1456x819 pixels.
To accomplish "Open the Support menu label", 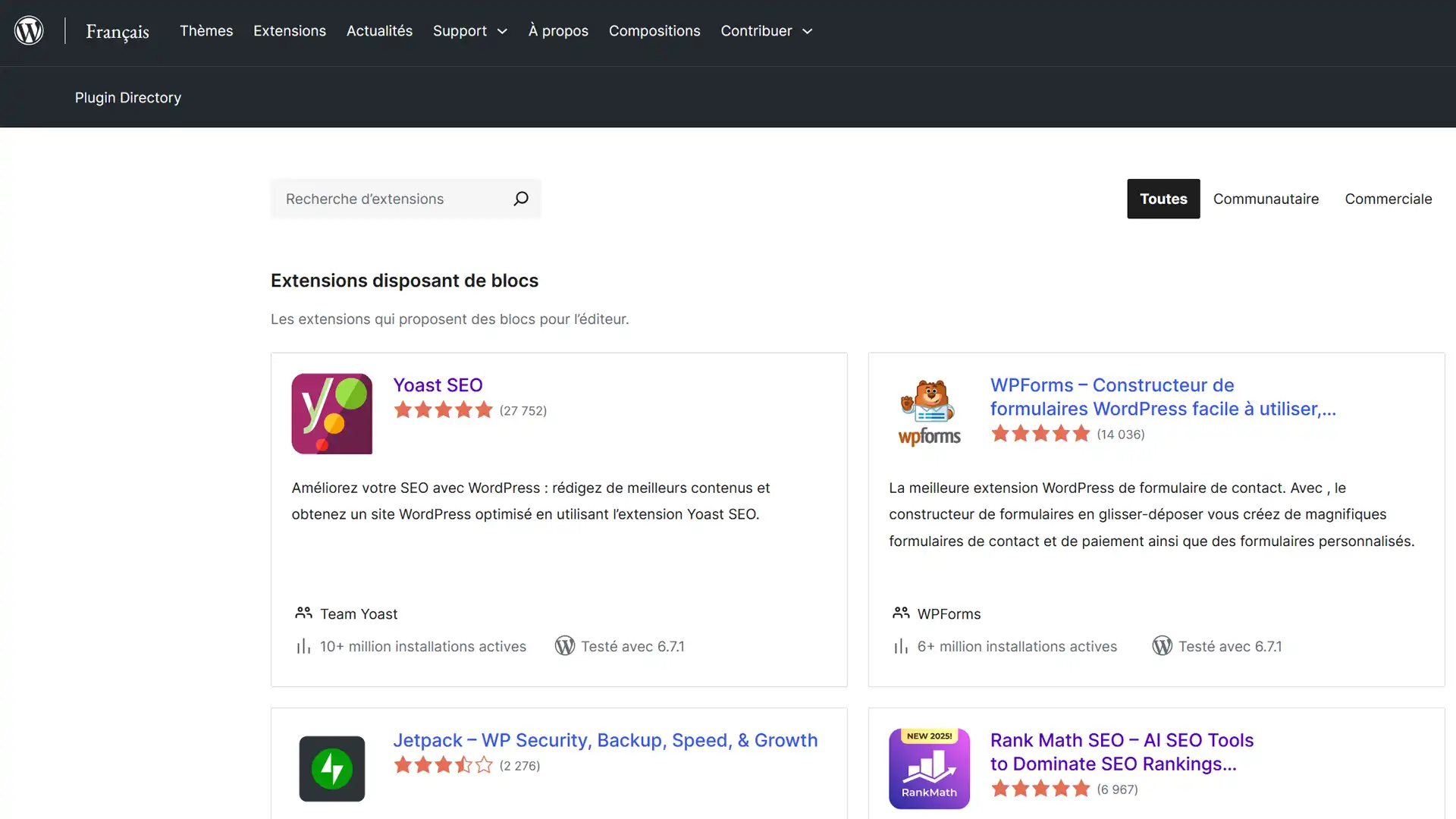I will pos(460,30).
